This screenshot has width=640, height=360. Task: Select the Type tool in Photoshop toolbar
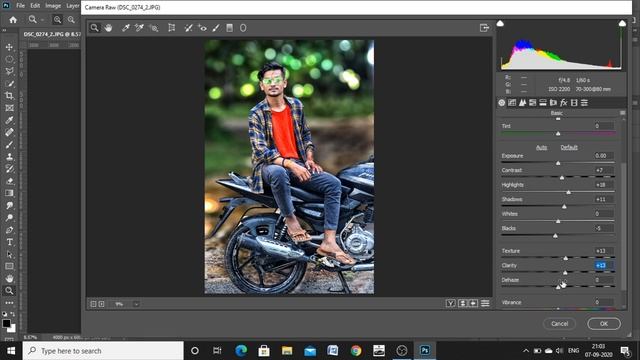9,242
